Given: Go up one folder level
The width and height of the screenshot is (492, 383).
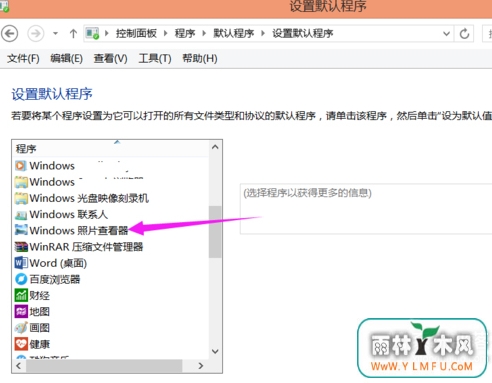Looking at the screenshot, I should tap(73, 33).
